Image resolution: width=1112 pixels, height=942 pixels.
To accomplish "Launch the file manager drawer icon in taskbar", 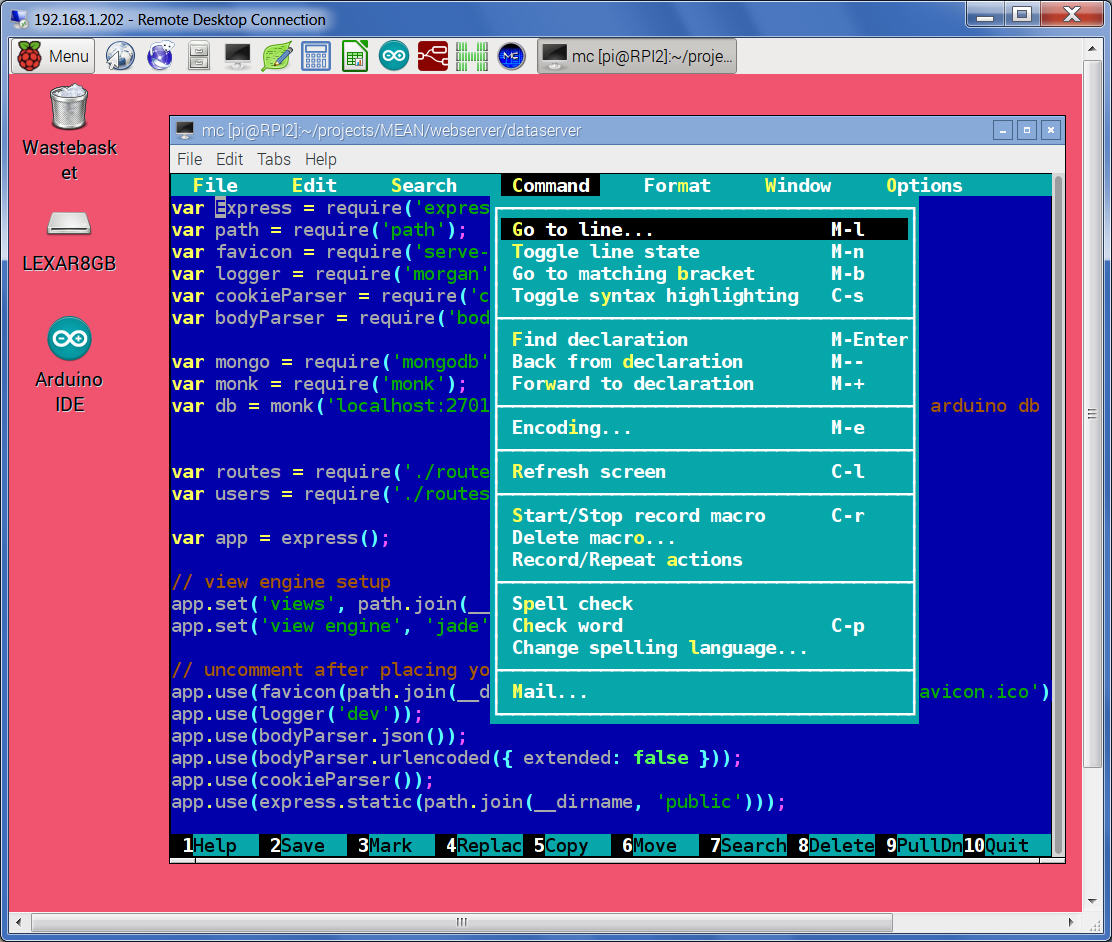I will point(199,56).
